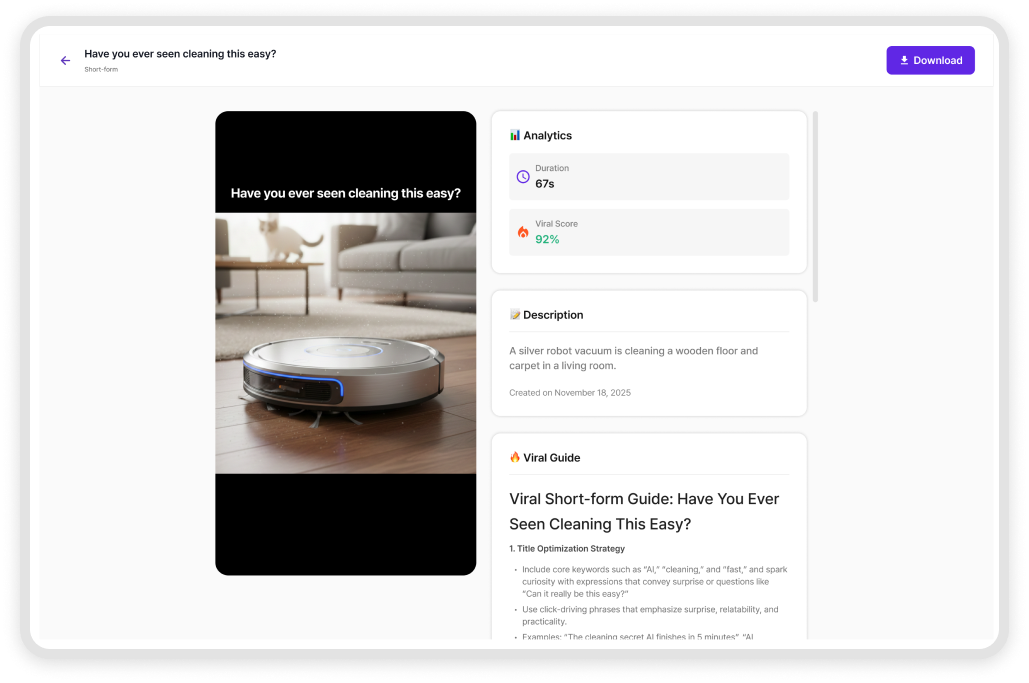Image resolution: width=1029 pixels, height=683 pixels.
Task: Click the bar chart icon beside Analytics
Action: pyautogui.click(x=515, y=135)
